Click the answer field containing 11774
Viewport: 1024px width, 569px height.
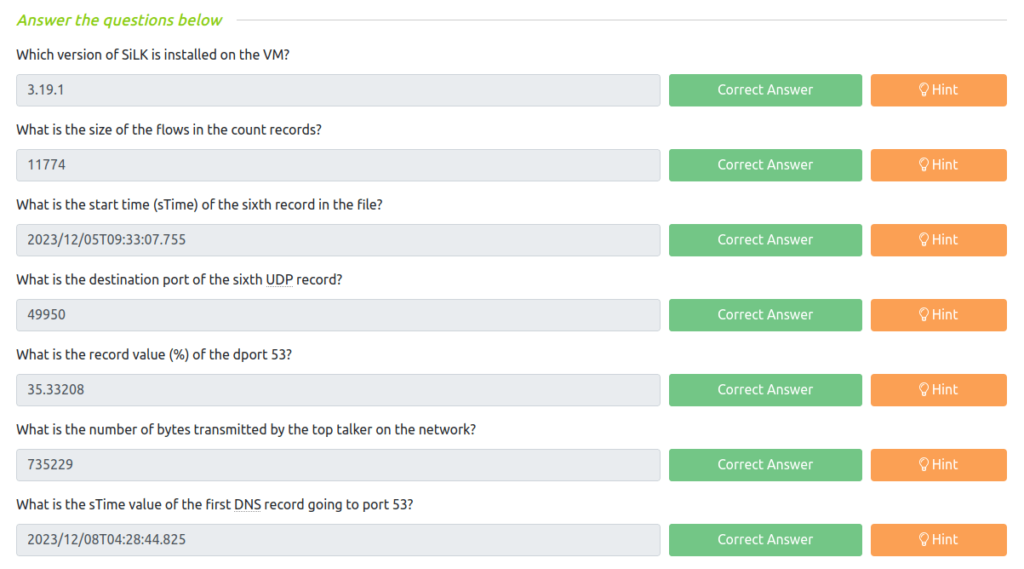338,165
